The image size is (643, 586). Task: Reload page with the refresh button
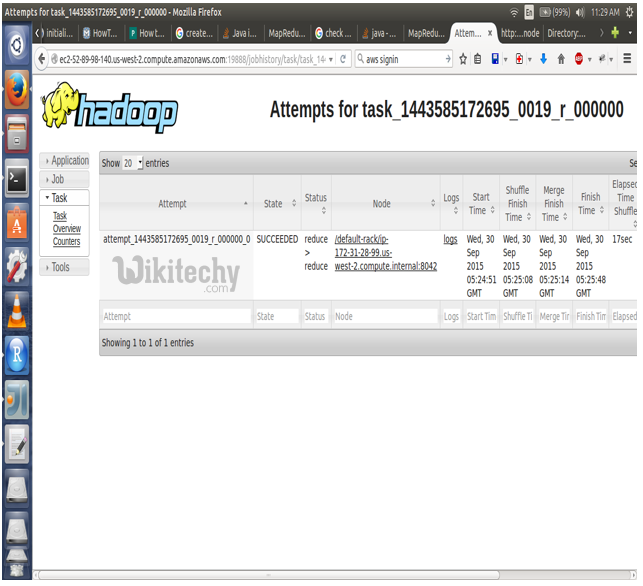point(344,59)
